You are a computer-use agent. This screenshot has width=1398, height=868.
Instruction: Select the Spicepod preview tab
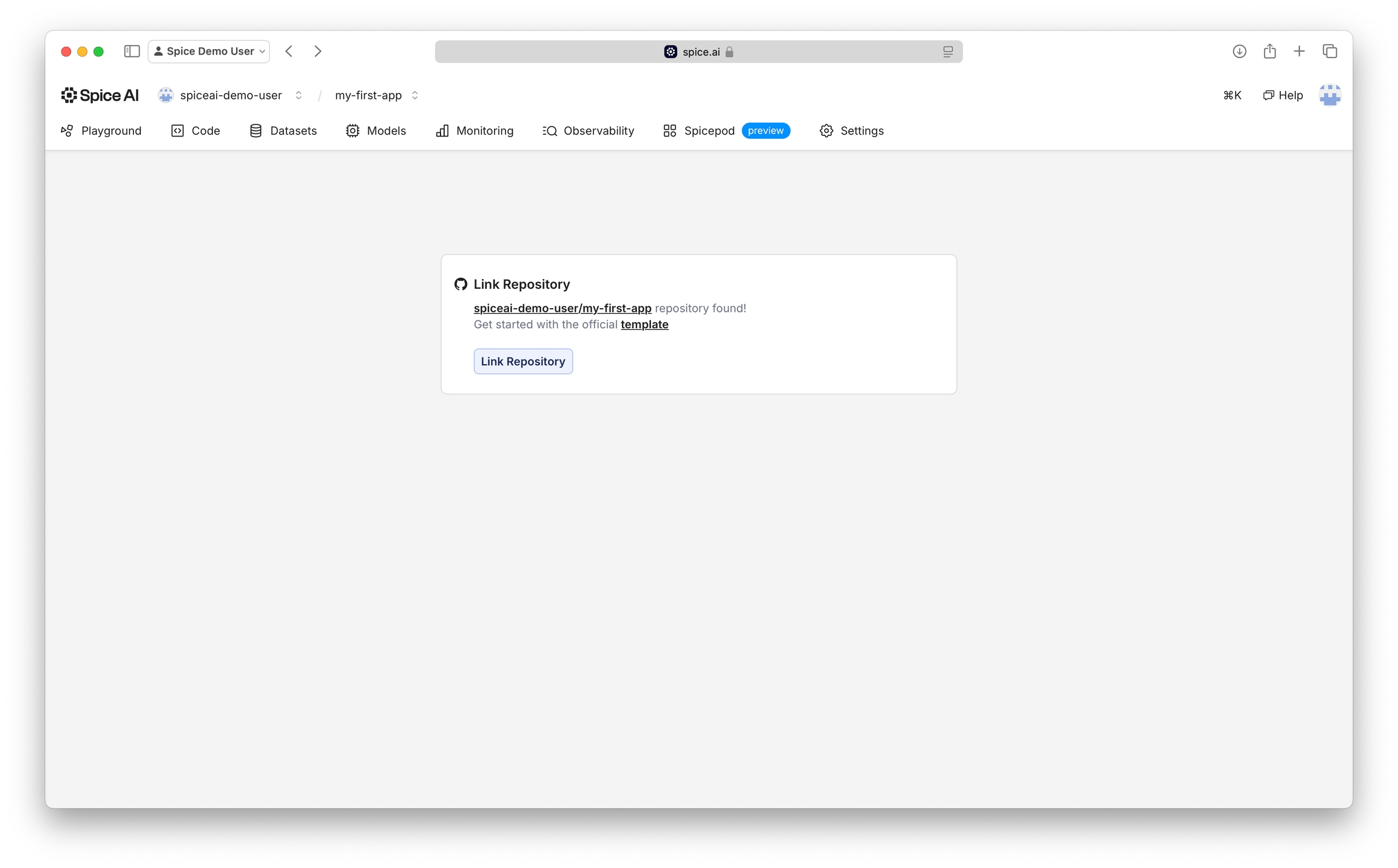pyautogui.click(x=726, y=131)
